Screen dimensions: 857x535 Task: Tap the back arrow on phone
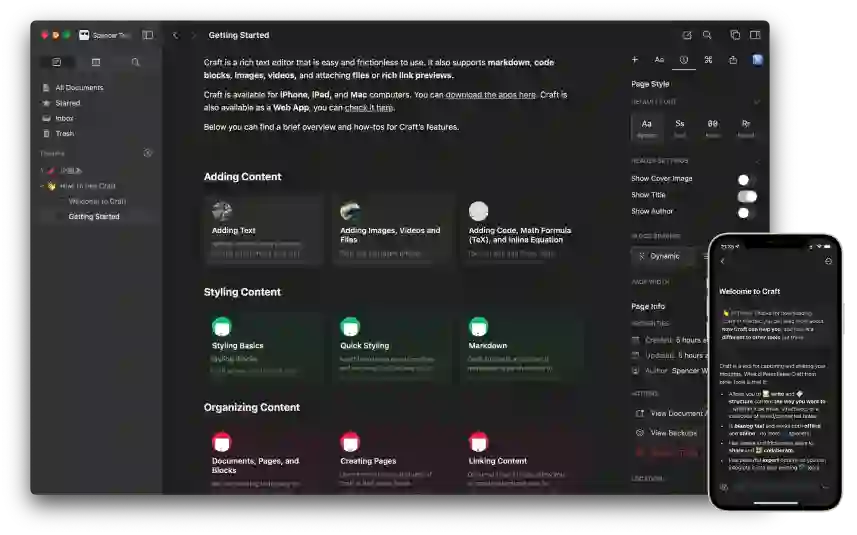[x=723, y=261]
